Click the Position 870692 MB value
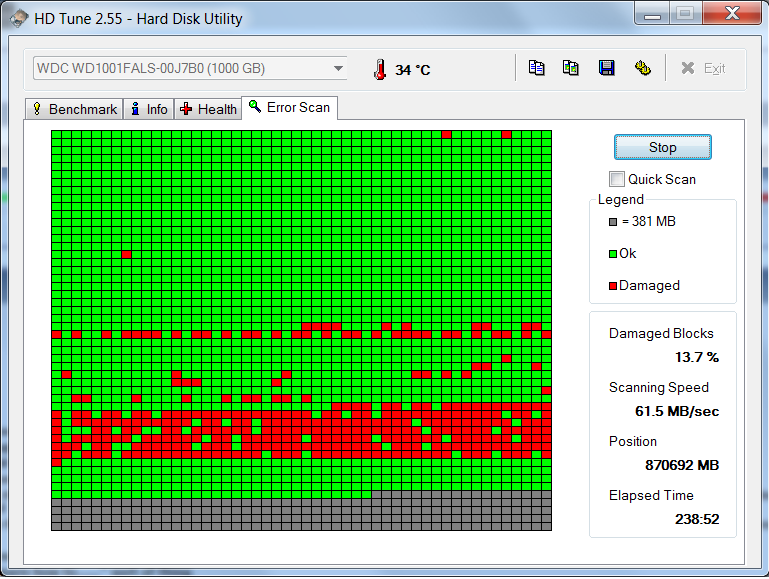Image resolution: width=769 pixels, height=579 pixels. 682,465
